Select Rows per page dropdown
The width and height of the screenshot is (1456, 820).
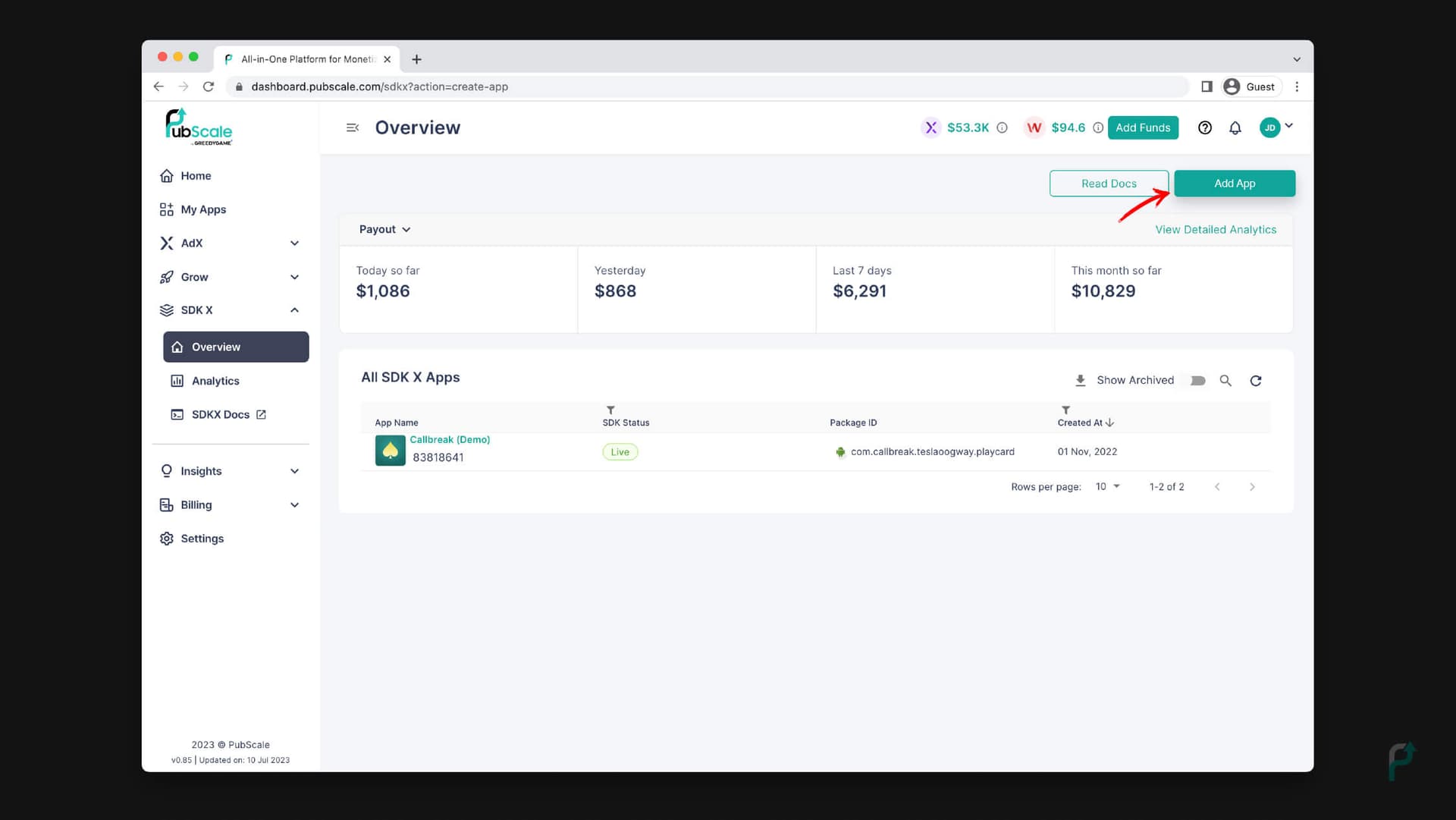click(x=1108, y=487)
